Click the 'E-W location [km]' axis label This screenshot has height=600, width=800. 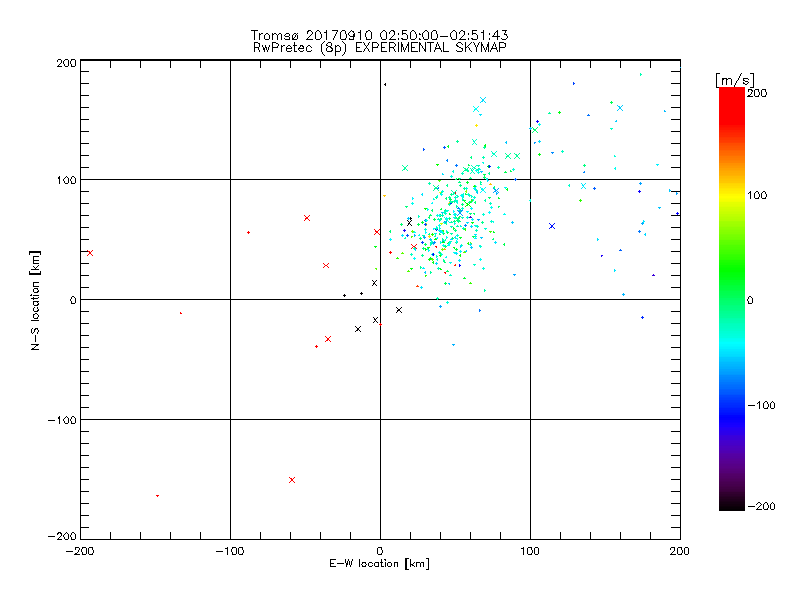pos(379,564)
